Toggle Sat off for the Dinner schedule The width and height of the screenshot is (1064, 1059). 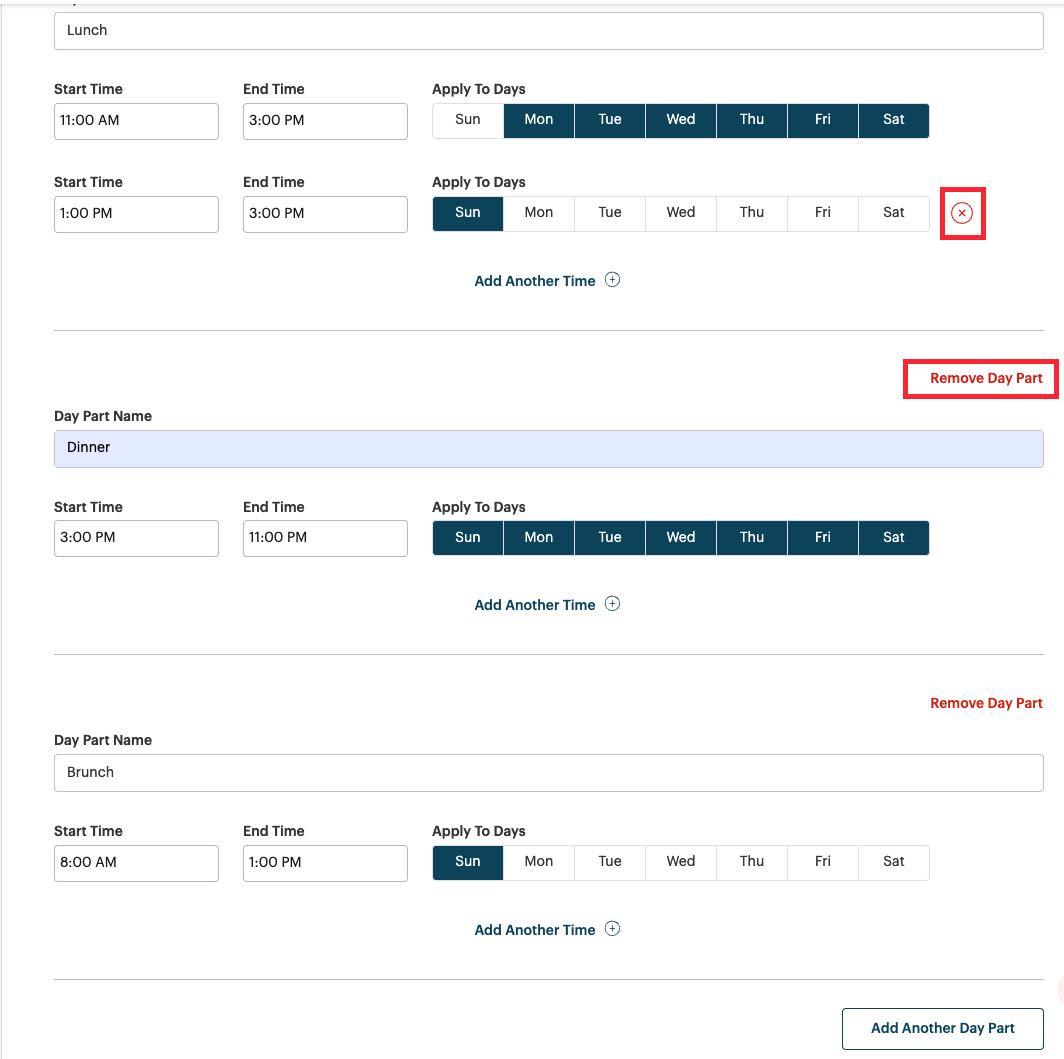(893, 537)
